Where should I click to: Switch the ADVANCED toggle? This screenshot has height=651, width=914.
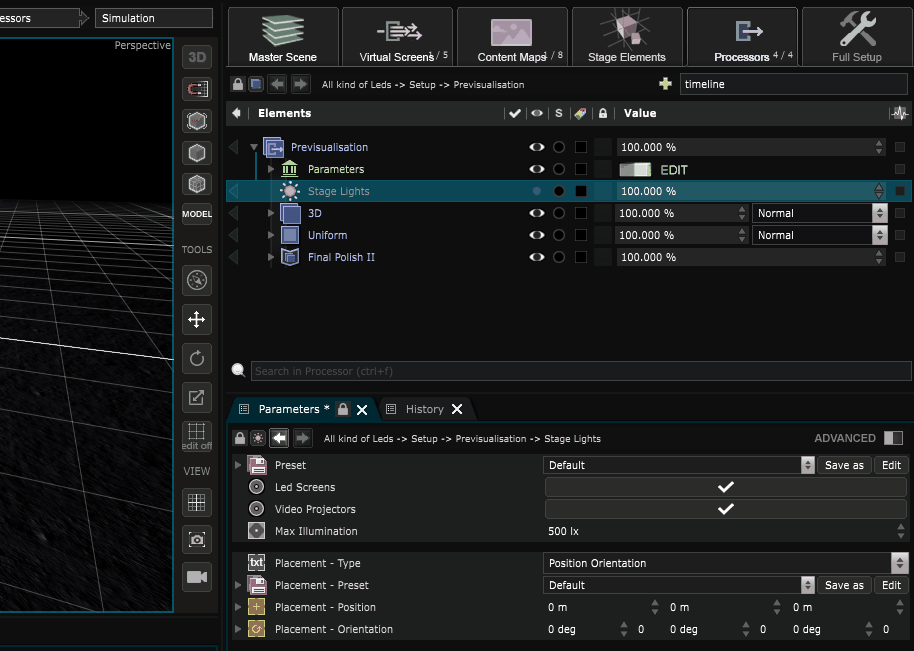point(893,438)
